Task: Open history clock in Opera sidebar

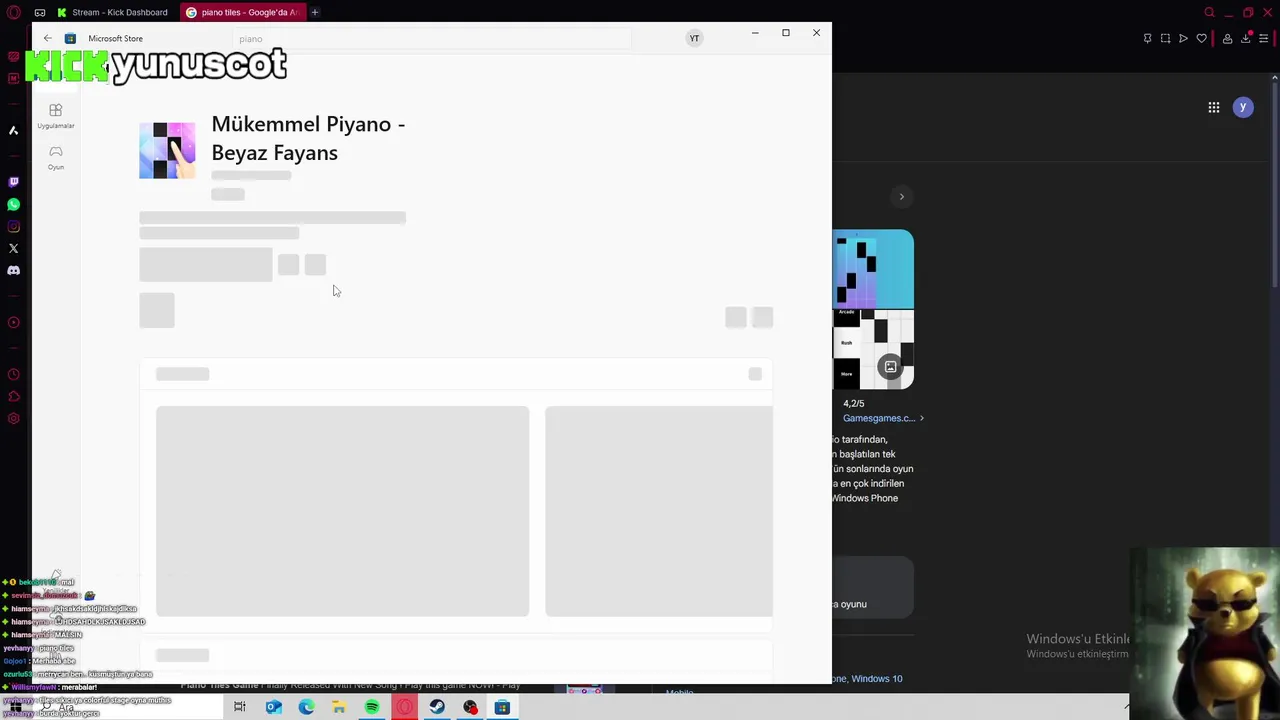Action: click(13, 374)
